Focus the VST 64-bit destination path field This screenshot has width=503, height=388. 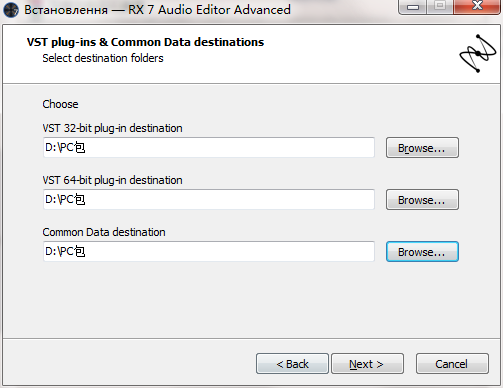[x=209, y=199]
